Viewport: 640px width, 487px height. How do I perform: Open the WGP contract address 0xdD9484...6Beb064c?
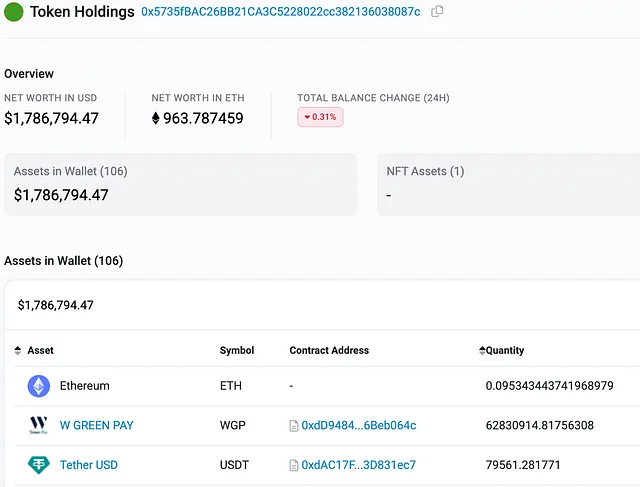(358, 426)
